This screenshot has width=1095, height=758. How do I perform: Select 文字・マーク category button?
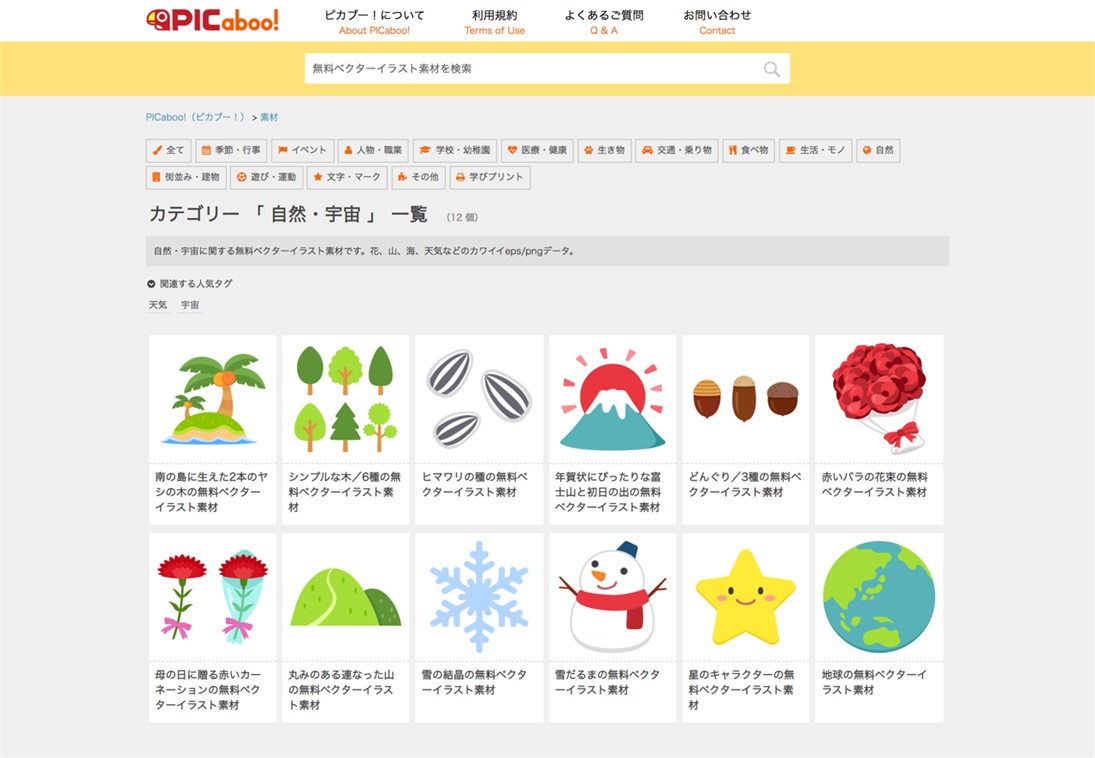347,177
